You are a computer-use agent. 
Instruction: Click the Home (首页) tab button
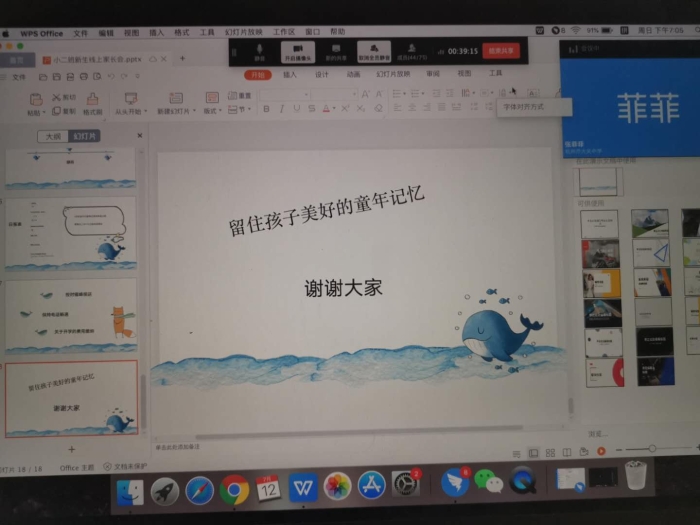click(17, 59)
